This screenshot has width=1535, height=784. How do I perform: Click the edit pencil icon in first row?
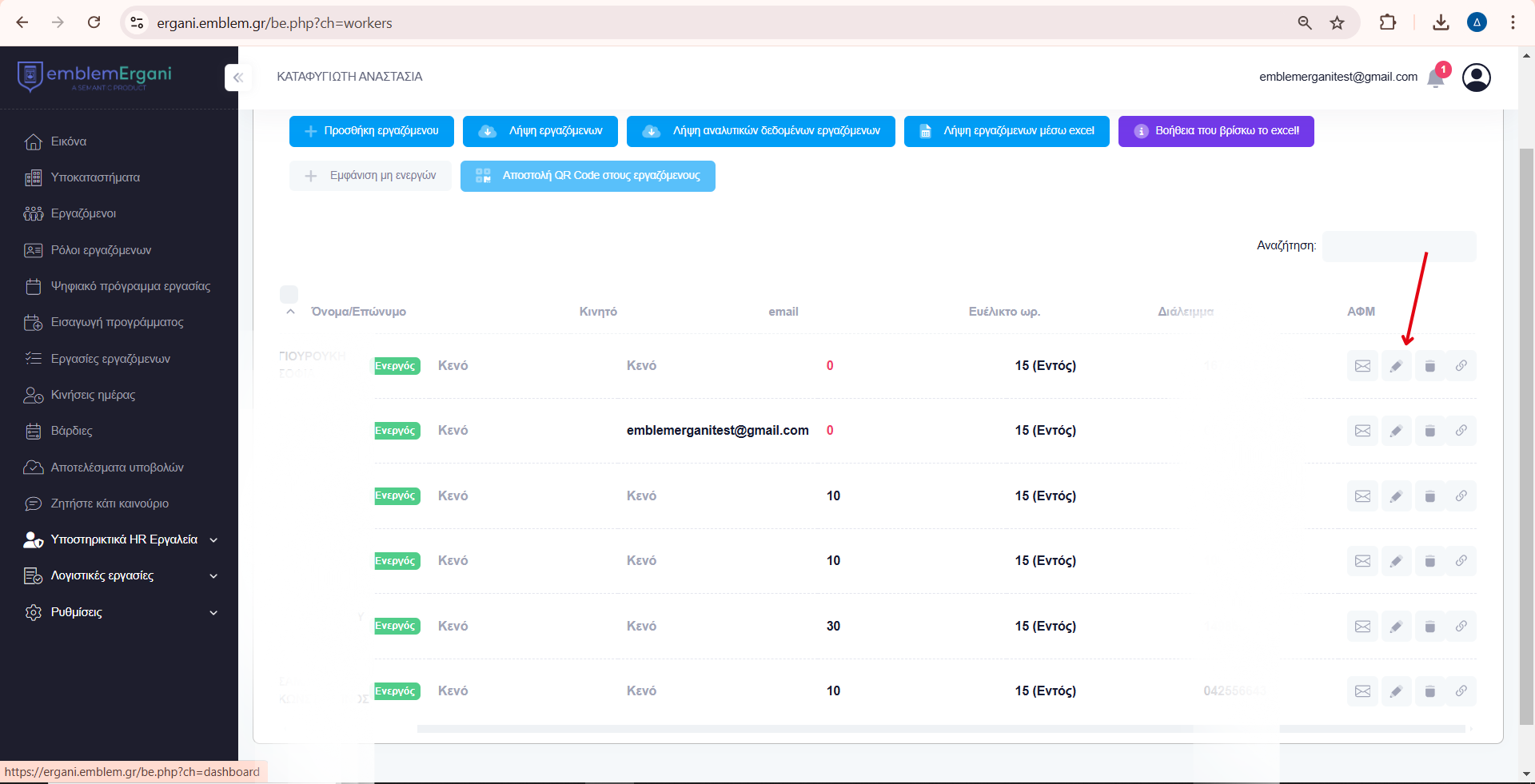[x=1396, y=366]
